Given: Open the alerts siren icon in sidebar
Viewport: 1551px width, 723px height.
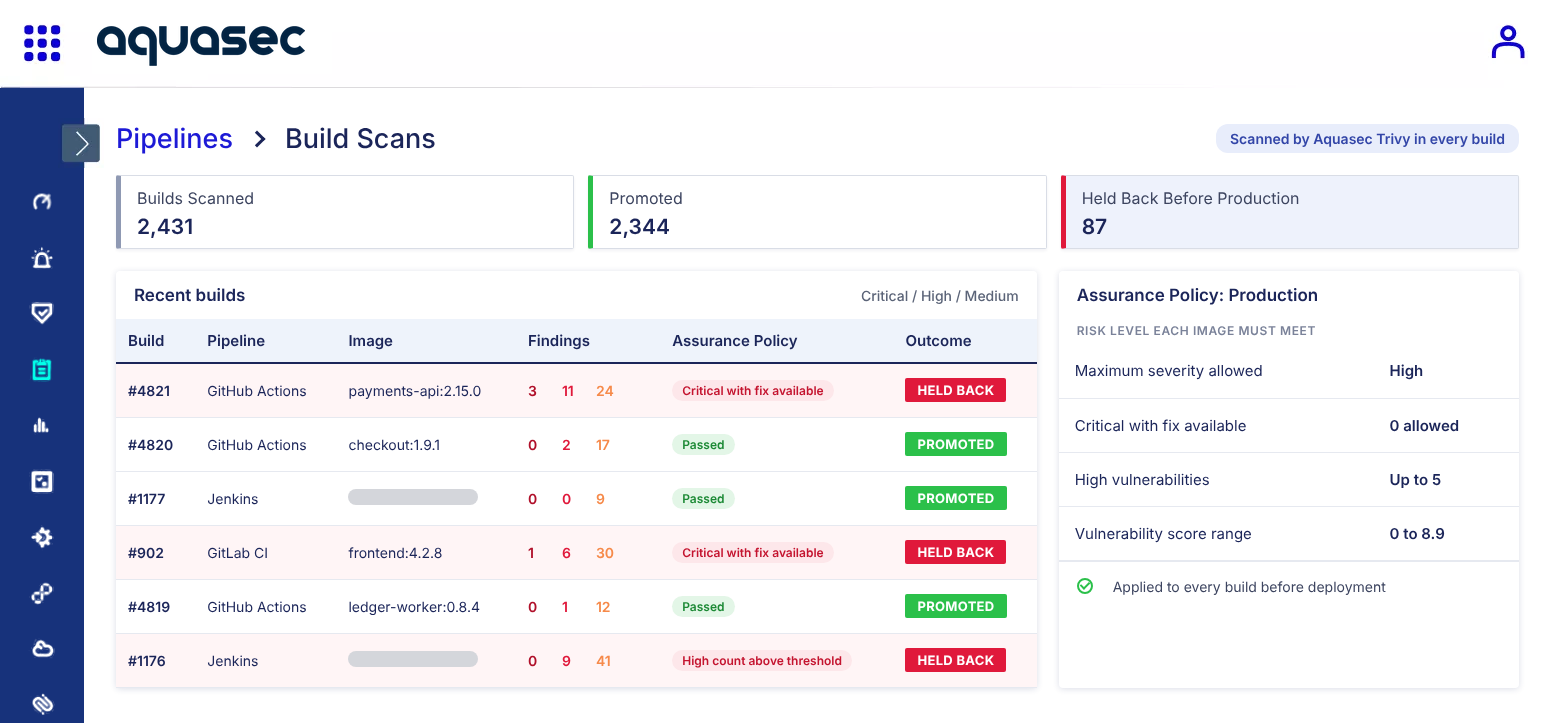Looking at the screenshot, I should coord(42,258).
